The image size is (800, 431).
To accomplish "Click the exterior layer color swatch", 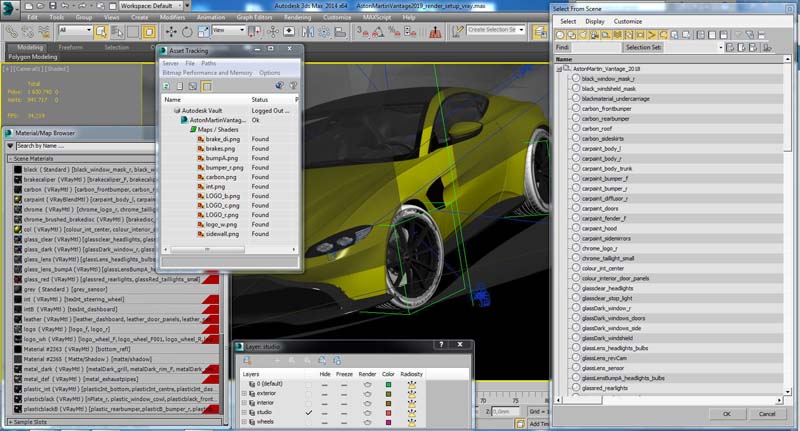I will pyautogui.click(x=387, y=393).
